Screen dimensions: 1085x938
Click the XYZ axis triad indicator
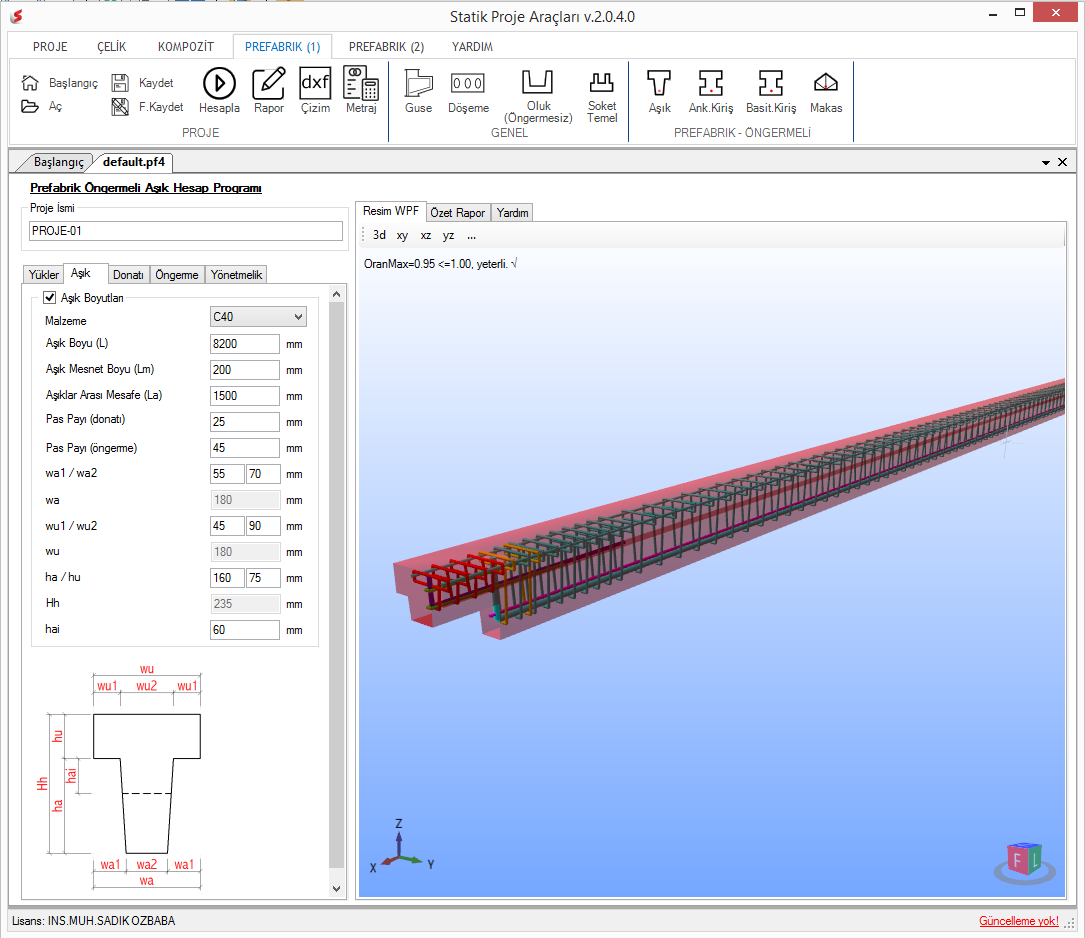point(401,847)
